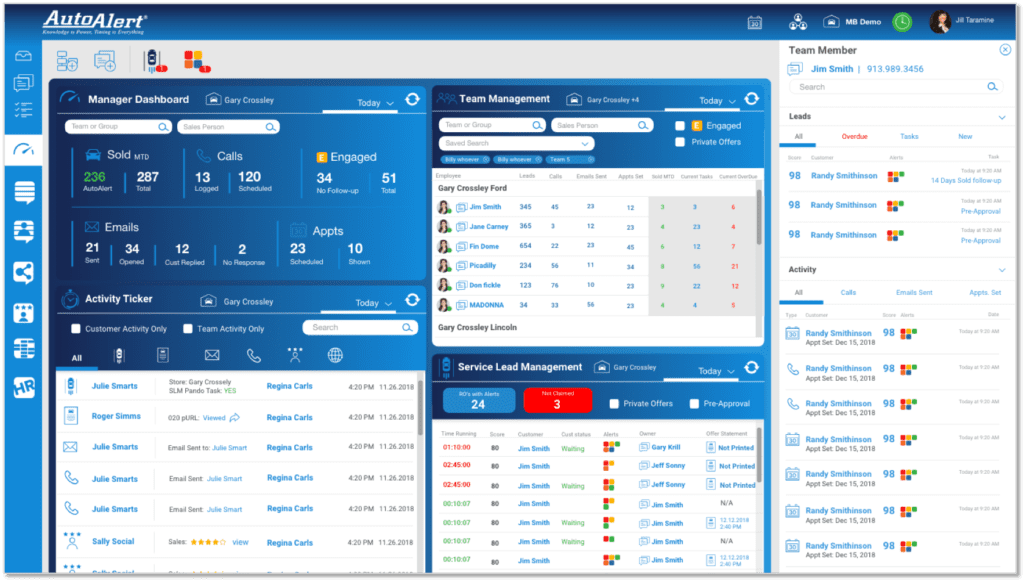Click Not Claimed 3 red button
1024x581 pixels.
tap(558, 400)
